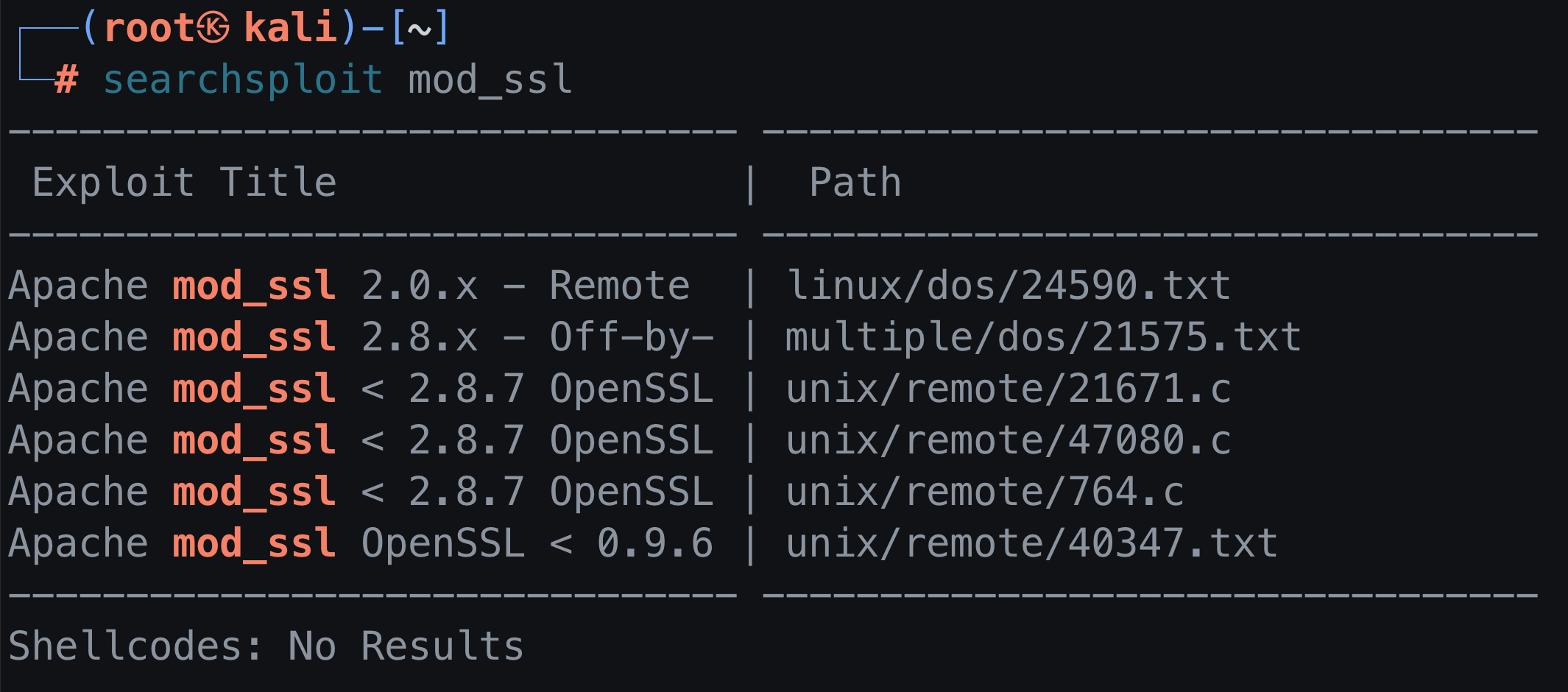Click highlighted mod_ssl in the 764.c row
The width and height of the screenshot is (1568, 692).
(254, 492)
